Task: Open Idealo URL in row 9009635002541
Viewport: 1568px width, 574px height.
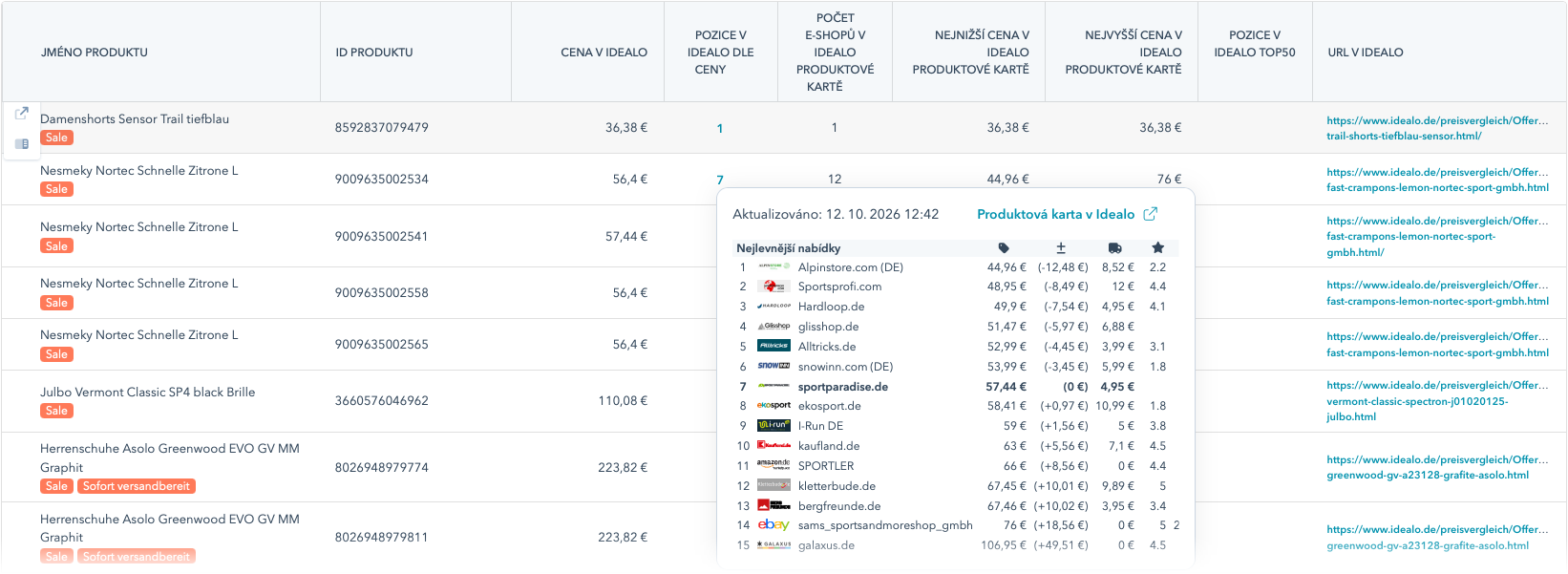Action: pos(1437,236)
